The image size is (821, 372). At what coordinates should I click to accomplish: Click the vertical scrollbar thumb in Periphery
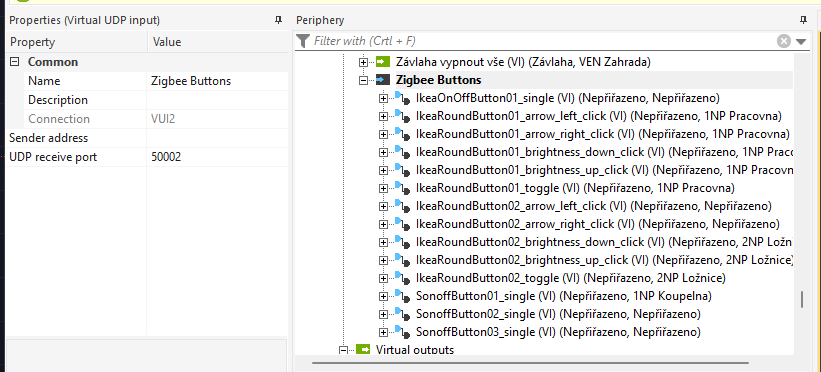coord(802,300)
